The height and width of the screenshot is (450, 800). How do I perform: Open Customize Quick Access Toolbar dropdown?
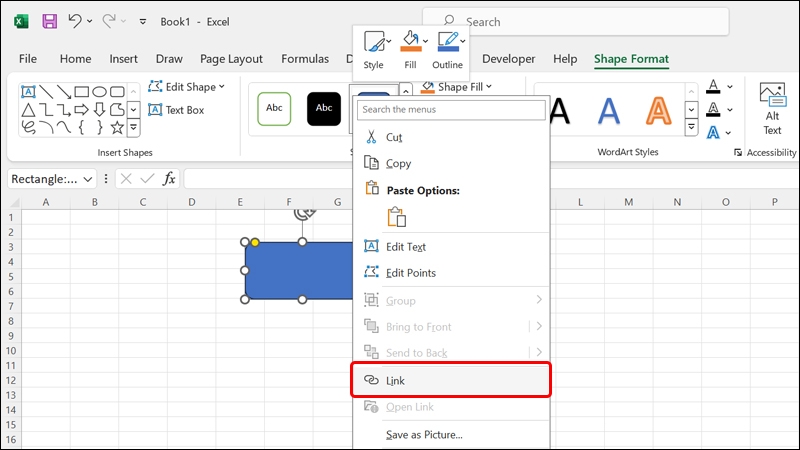[x=143, y=21]
